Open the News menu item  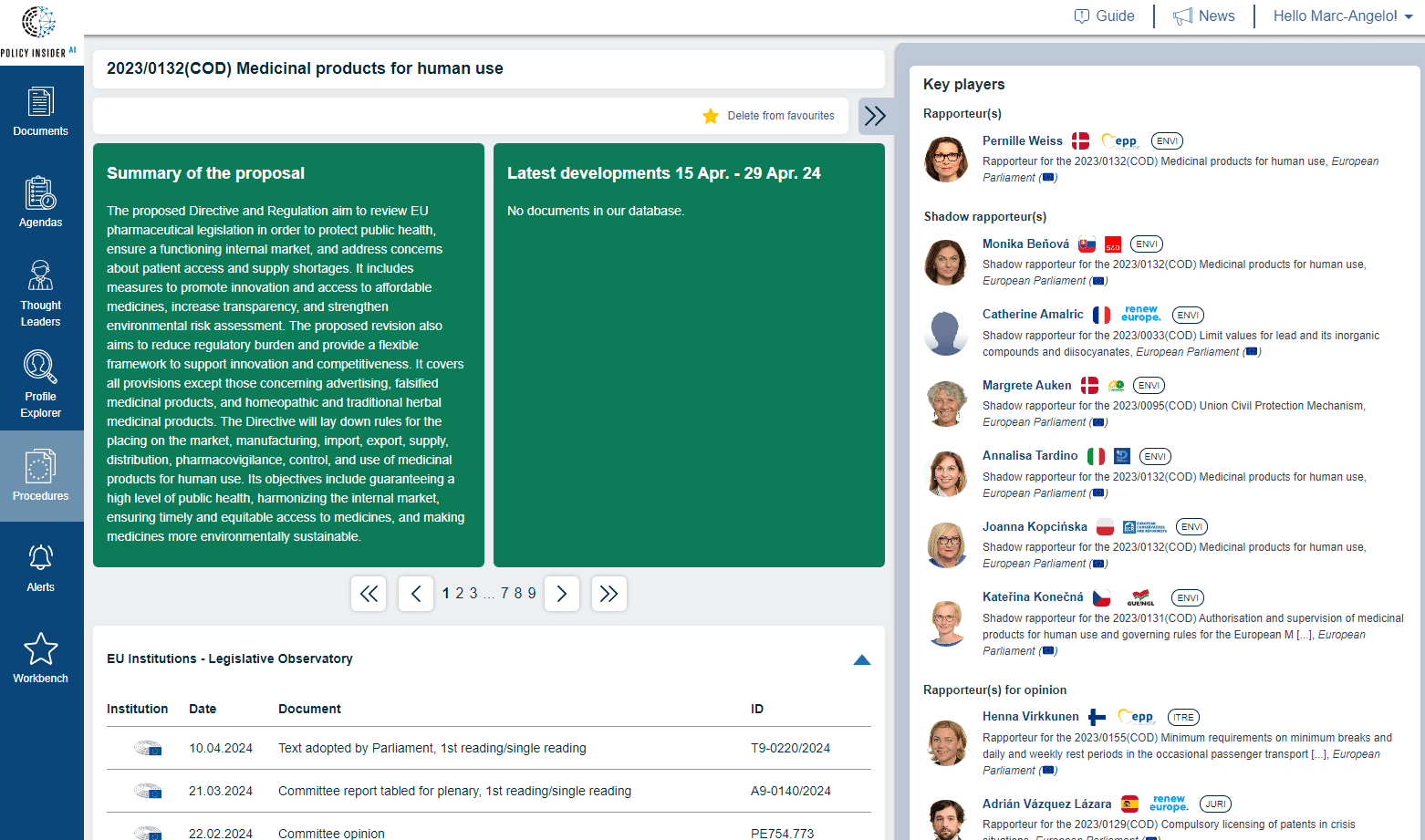click(1204, 16)
